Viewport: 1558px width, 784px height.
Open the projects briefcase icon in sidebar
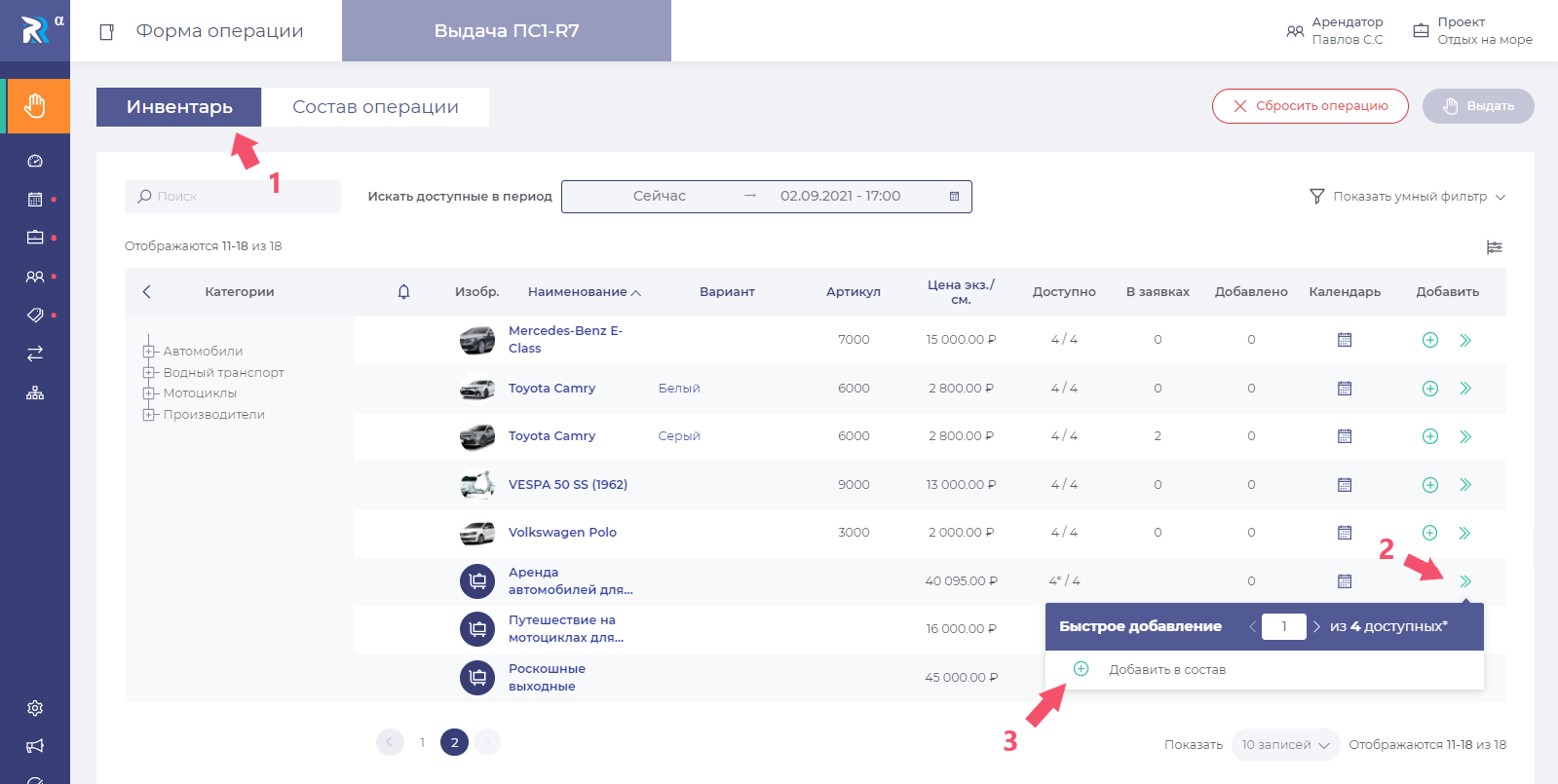(x=35, y=238)
